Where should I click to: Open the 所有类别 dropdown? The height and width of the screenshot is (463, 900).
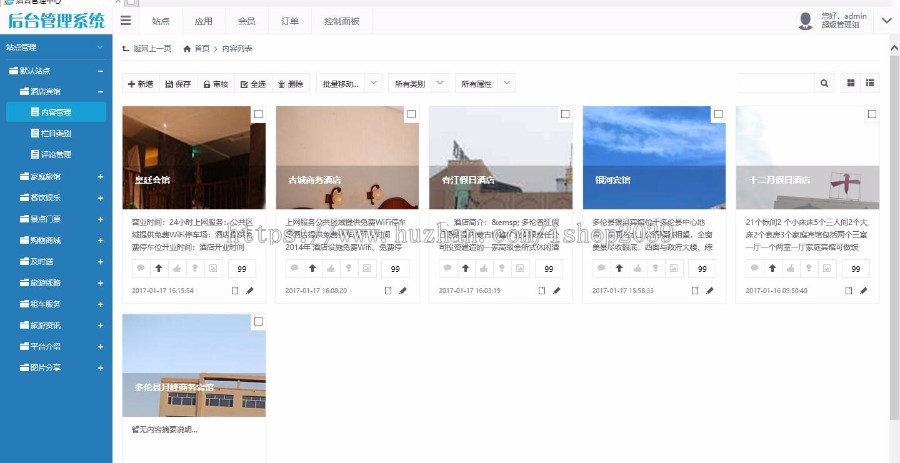pyautogui.click(x=418, y=83)
